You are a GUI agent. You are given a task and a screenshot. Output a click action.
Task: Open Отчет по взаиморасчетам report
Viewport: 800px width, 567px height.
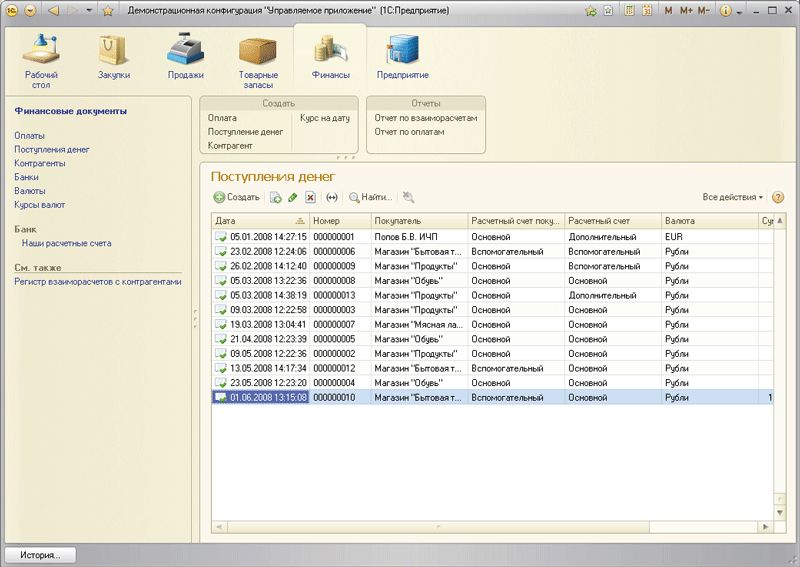[425, 118]
